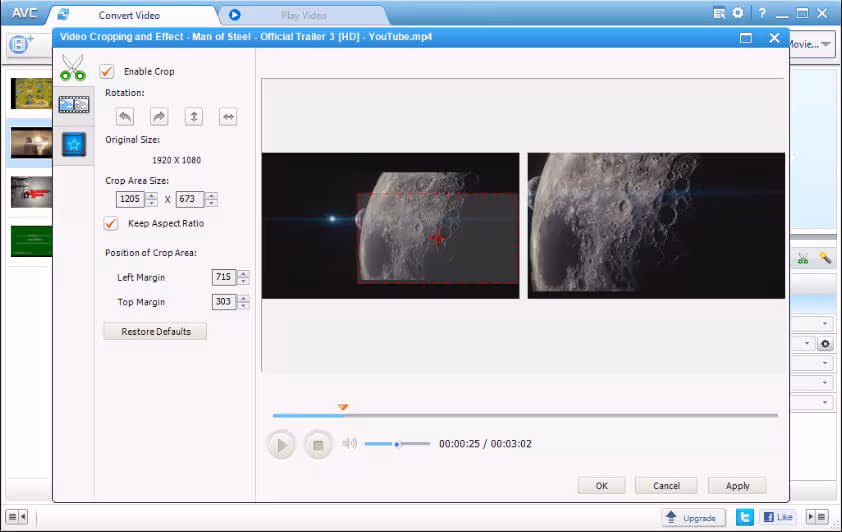Click the Left Margin field 715
Viewport: 842px width, 532px height.
224,278
